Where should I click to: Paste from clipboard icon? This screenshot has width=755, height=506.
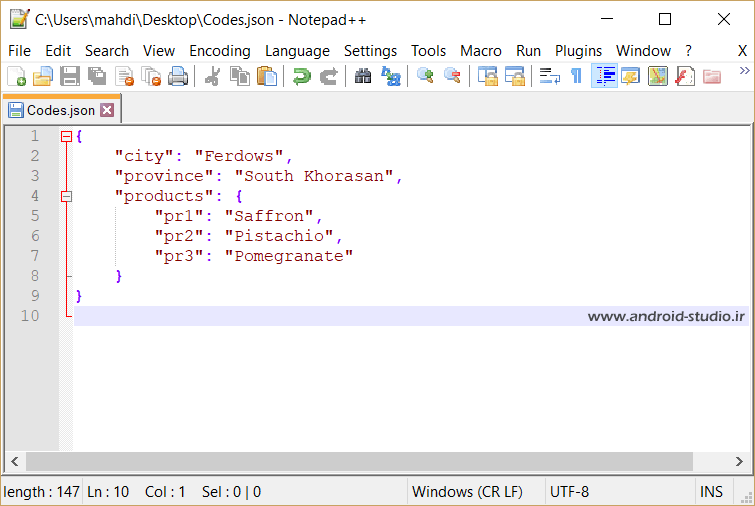[x=267, y=76]
